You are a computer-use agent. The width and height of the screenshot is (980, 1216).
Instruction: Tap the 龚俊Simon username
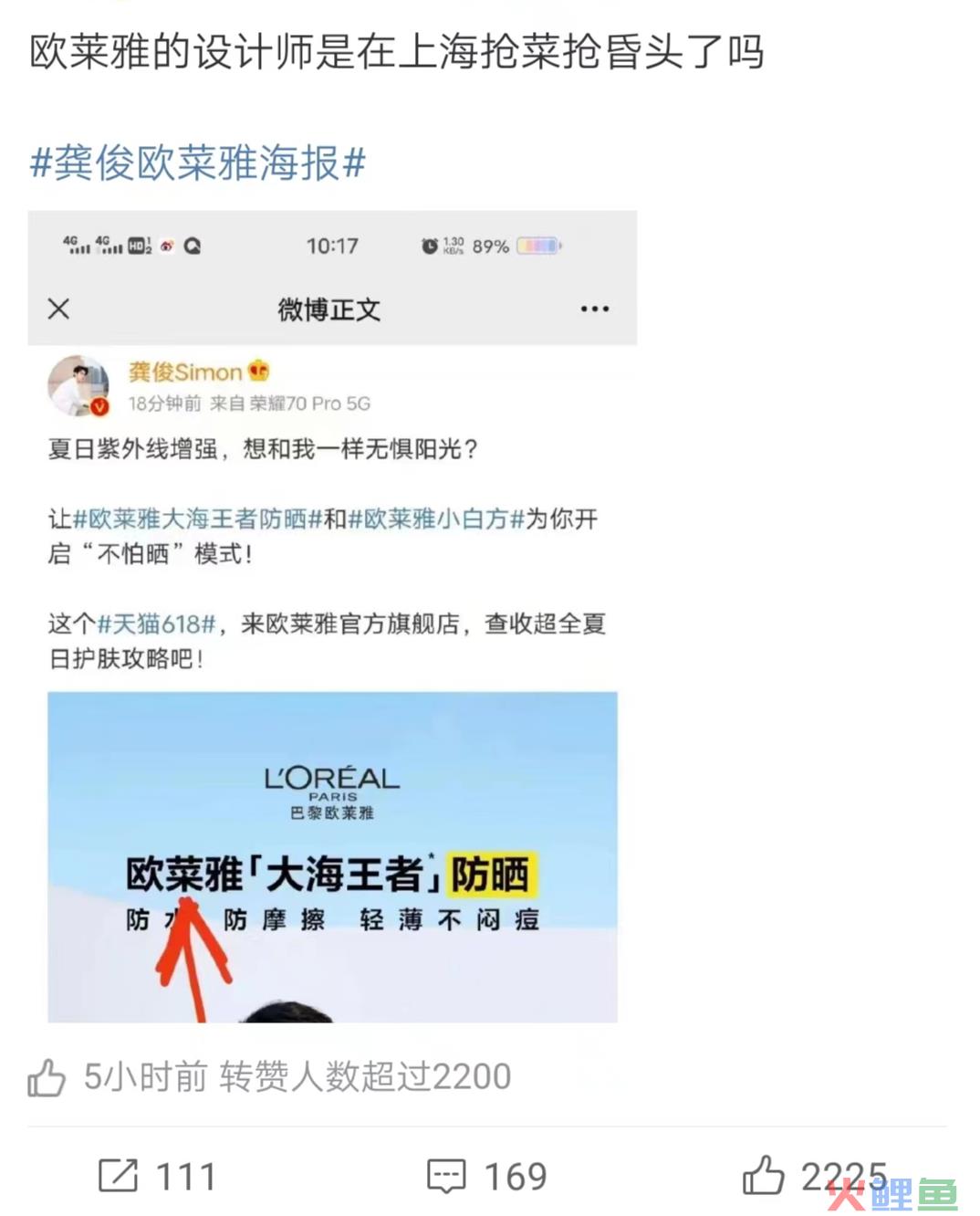tap(185, 372)
